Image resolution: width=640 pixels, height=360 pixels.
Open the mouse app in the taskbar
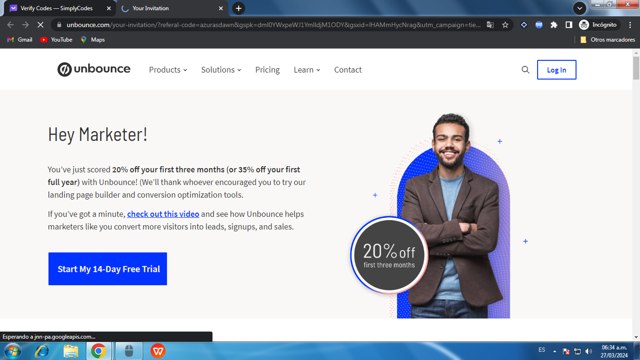pyautogui.click(x=129, y=351)
